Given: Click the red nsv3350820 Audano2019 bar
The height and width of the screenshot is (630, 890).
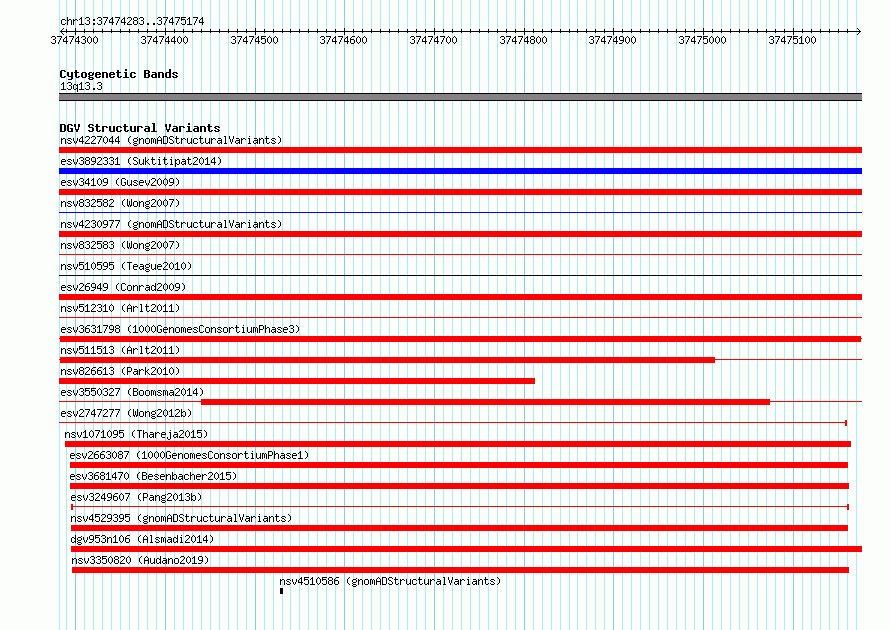Looking at the screenshot, I should pyautogui.click(x=460, y=570).
